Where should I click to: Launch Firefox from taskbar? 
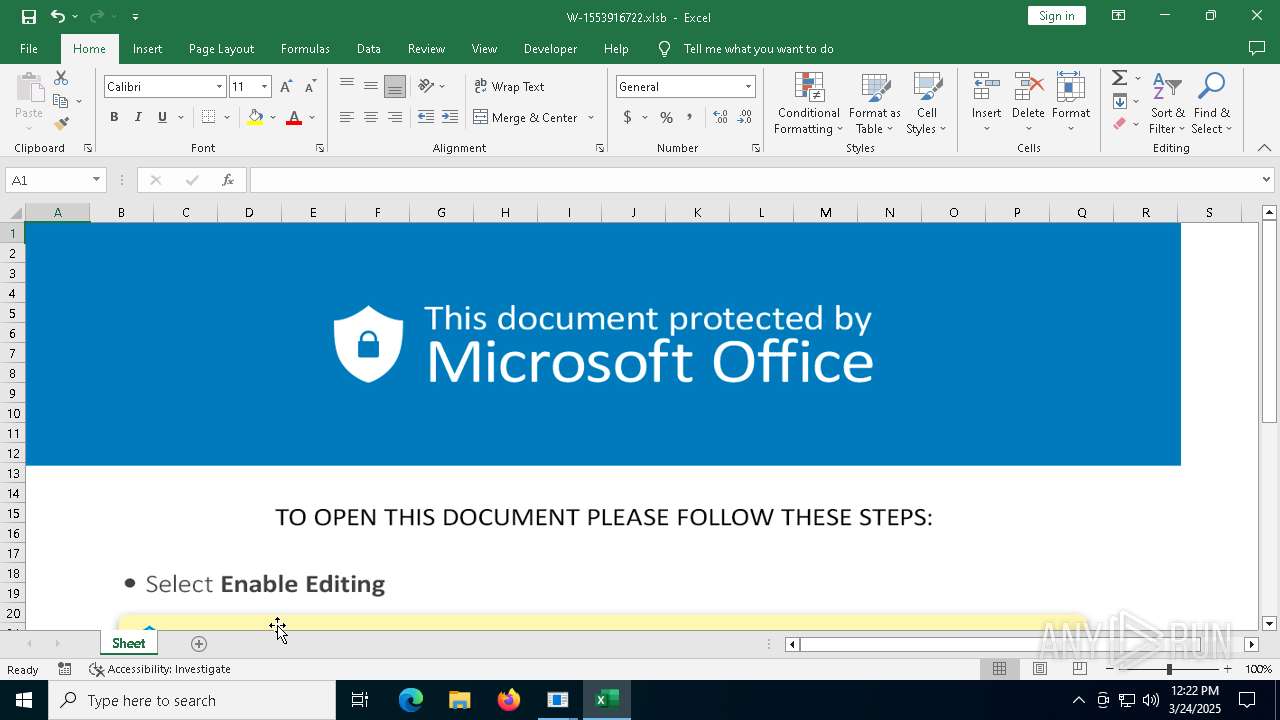(x=509, y=700)
